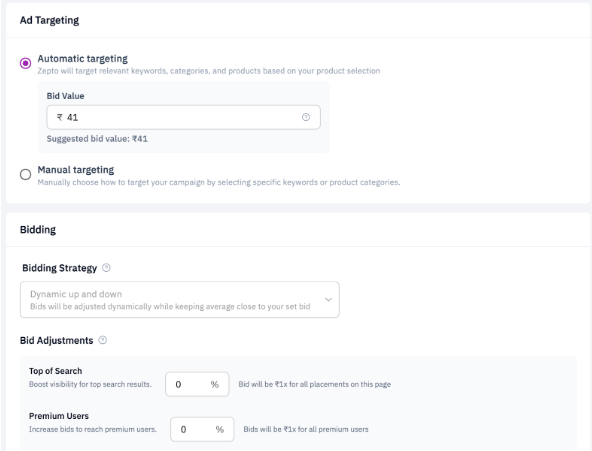Click the Manual targeting option label
Viewport: 592px width, 451px height.
76,170
